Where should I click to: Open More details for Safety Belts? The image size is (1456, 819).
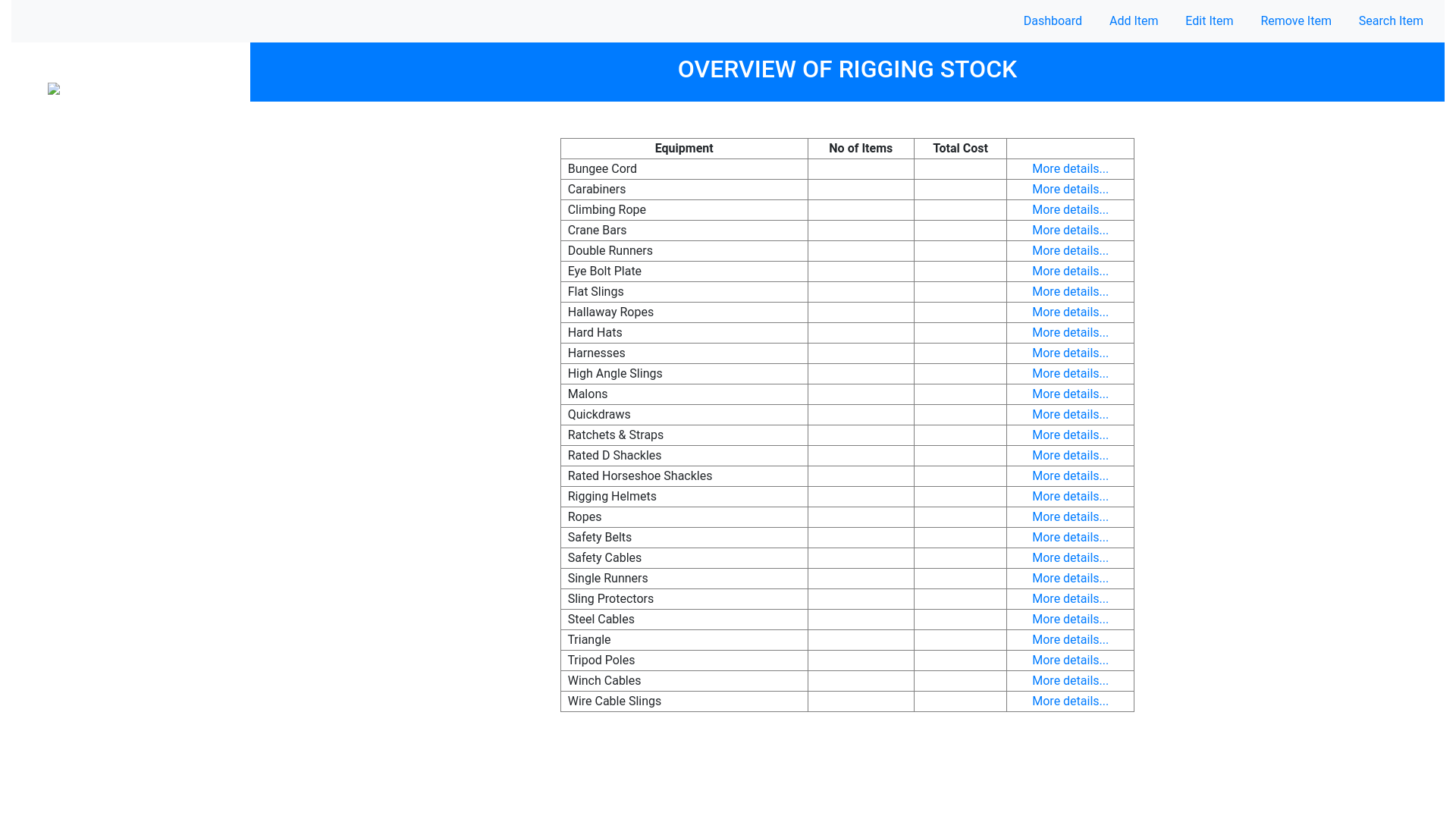pyautogui.click(x=1070, y=538)
